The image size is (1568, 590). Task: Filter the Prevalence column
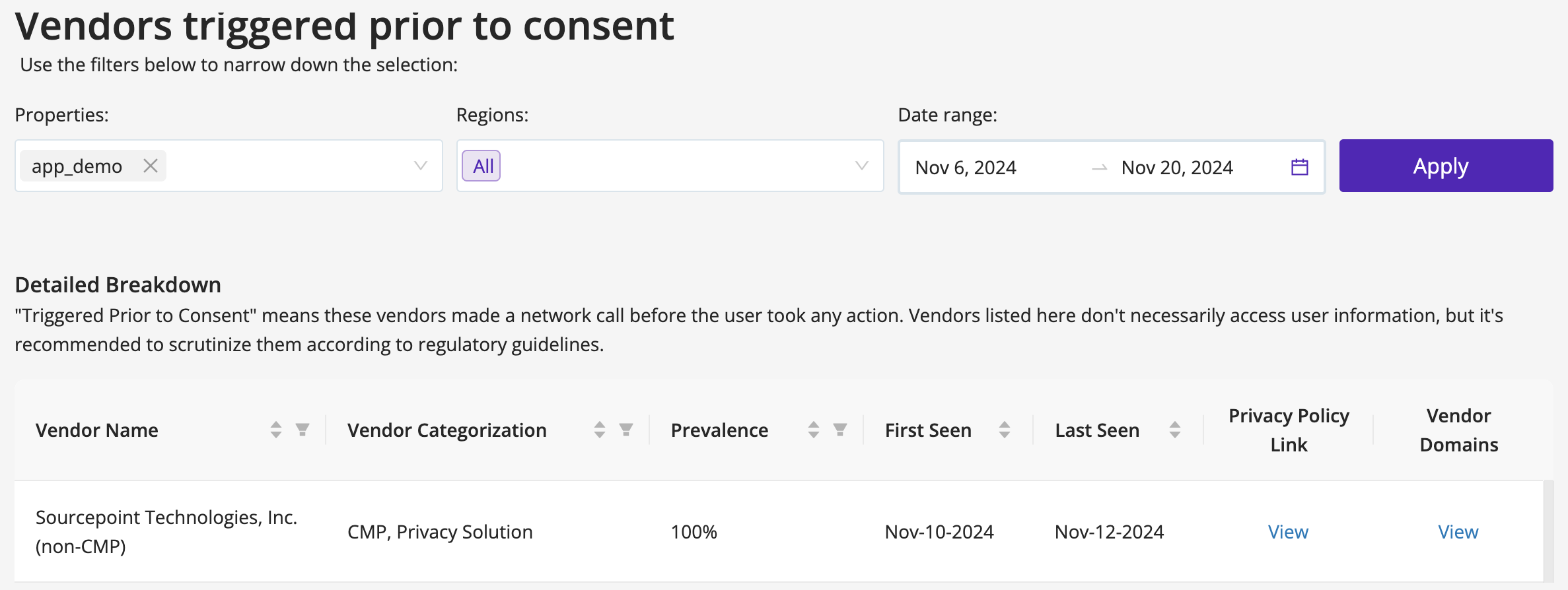(x=840, y=430)
